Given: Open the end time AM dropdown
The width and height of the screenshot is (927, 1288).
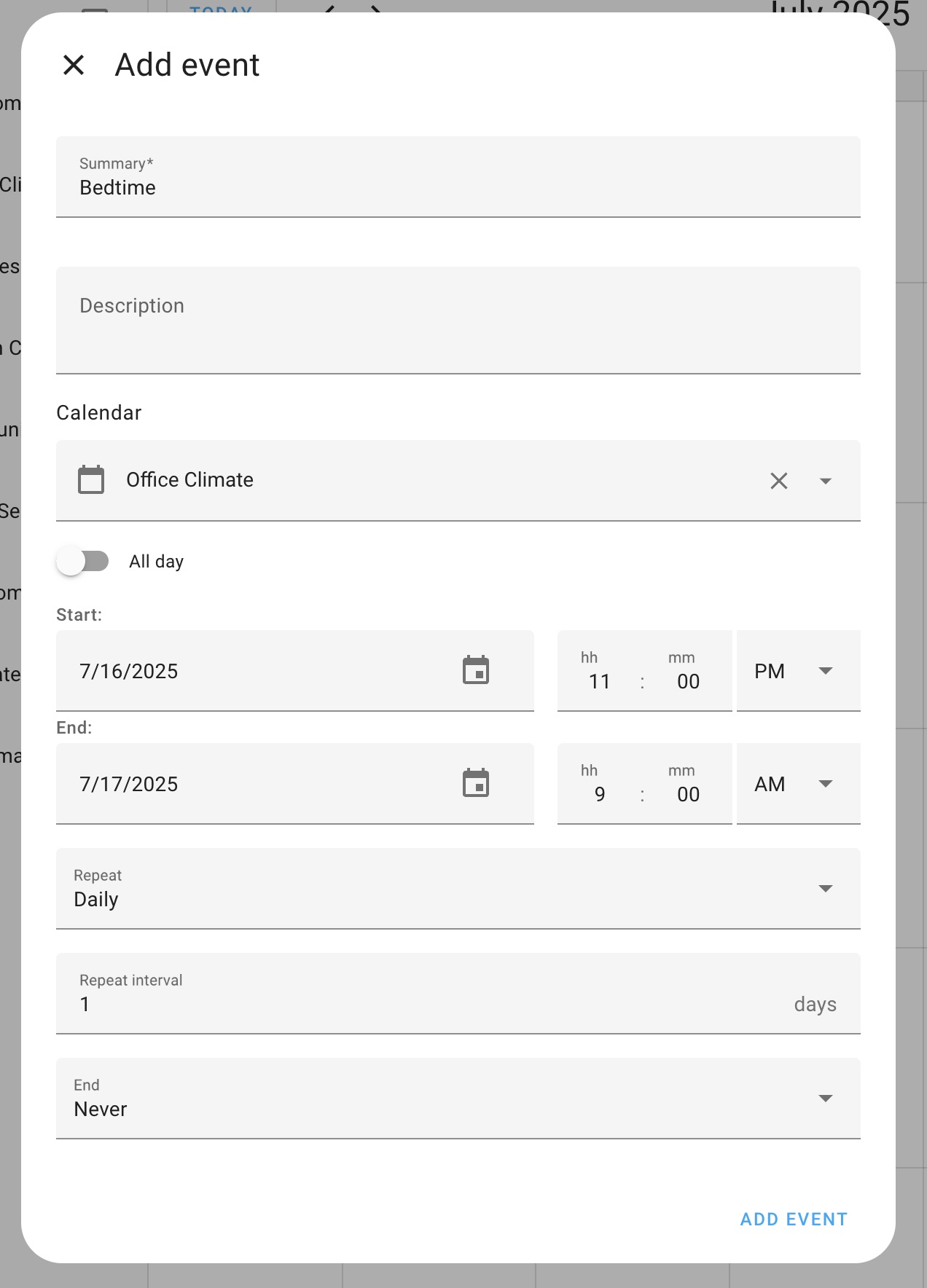Looking at the screenshot, I should point(799,784).
